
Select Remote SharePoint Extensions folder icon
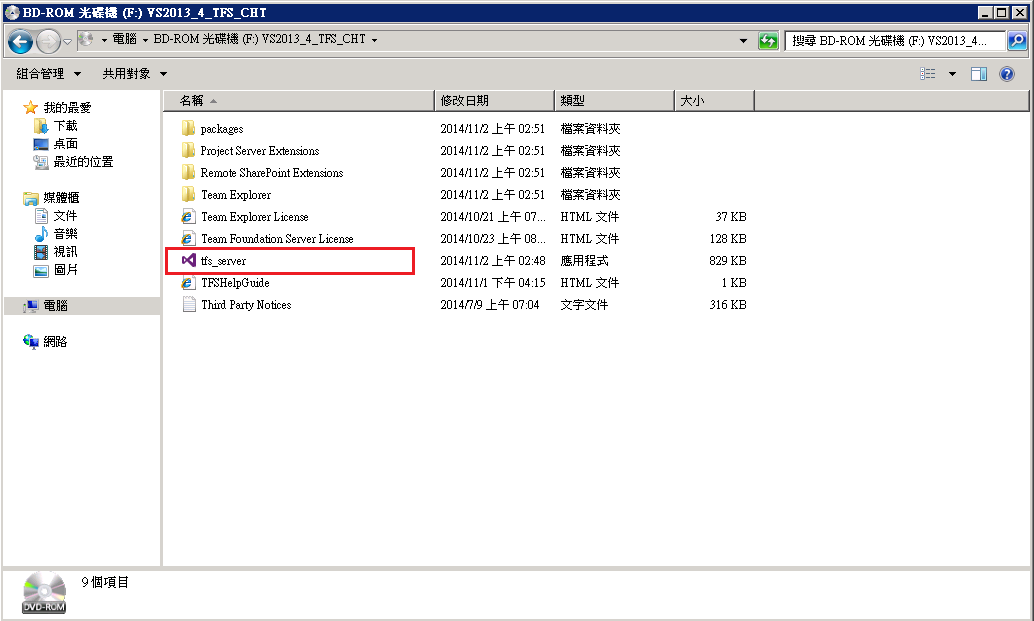tap(189, 173)
